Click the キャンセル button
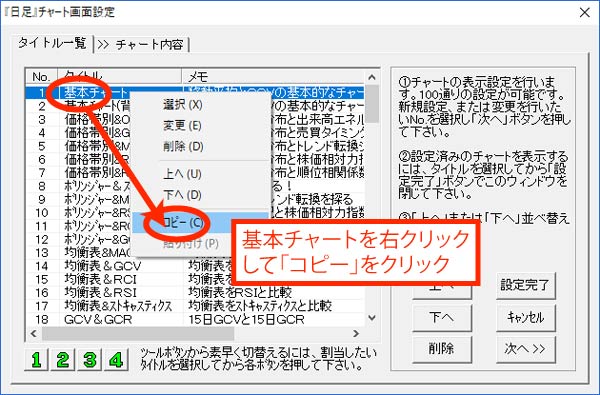The height and width of the screenshot is (395, 600). (x=525, y=317)
